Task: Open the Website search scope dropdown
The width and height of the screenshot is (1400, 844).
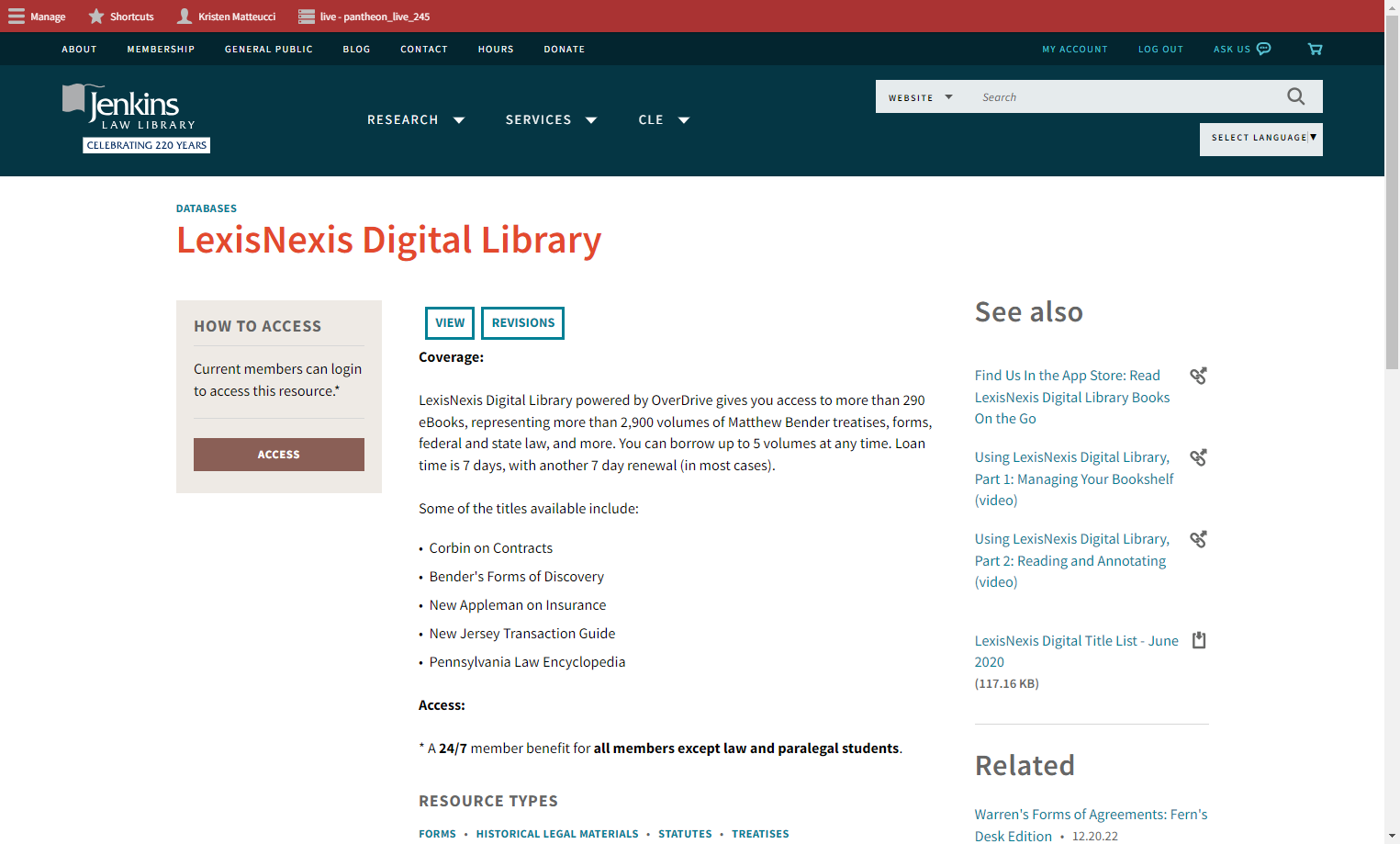Action: click(921, 97)
